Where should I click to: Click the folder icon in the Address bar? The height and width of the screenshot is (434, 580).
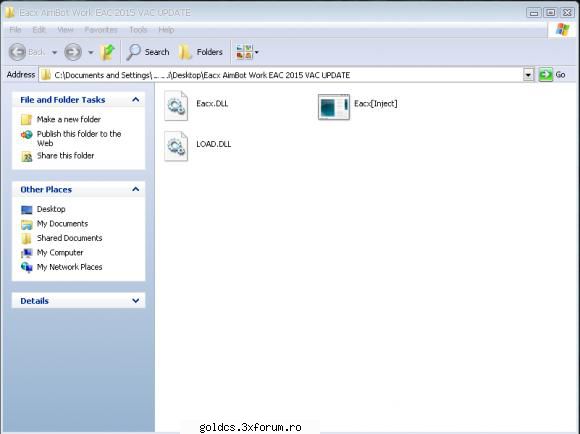pyautogui.click(x=46, y=75)
